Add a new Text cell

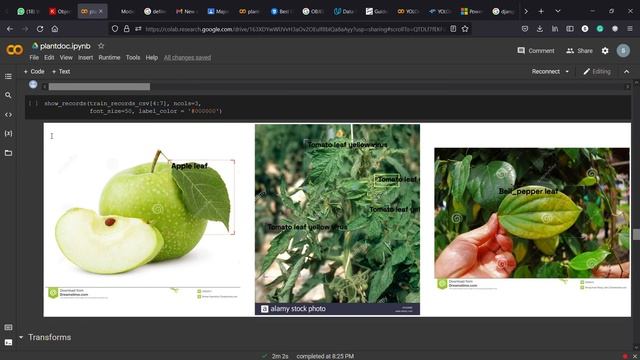tap(61, 71)
